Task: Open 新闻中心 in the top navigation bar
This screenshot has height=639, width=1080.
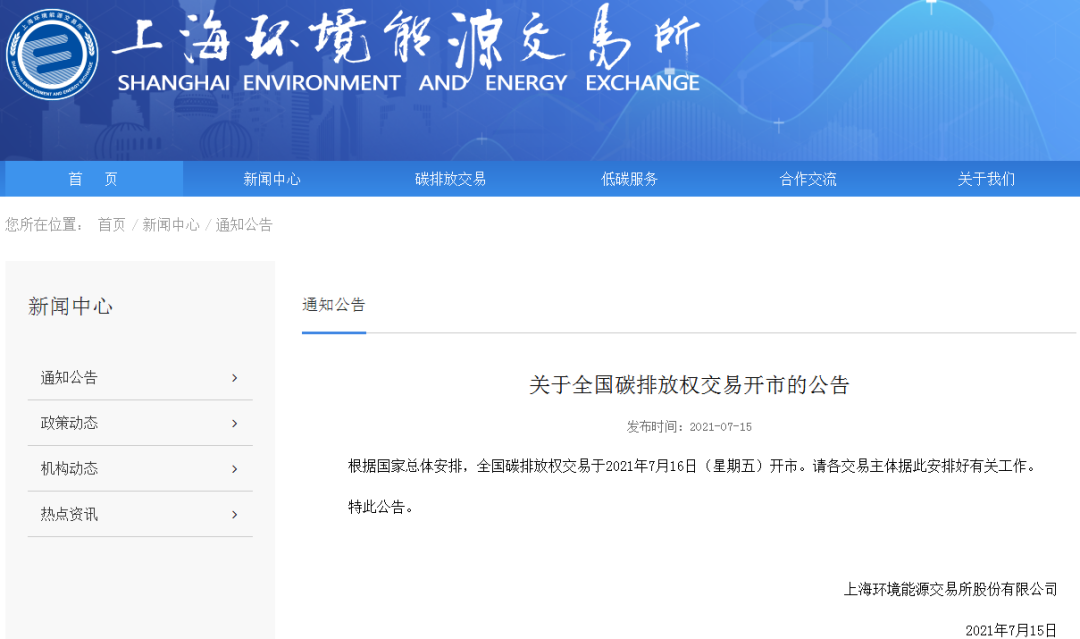Action: click(x=272, y=179)
